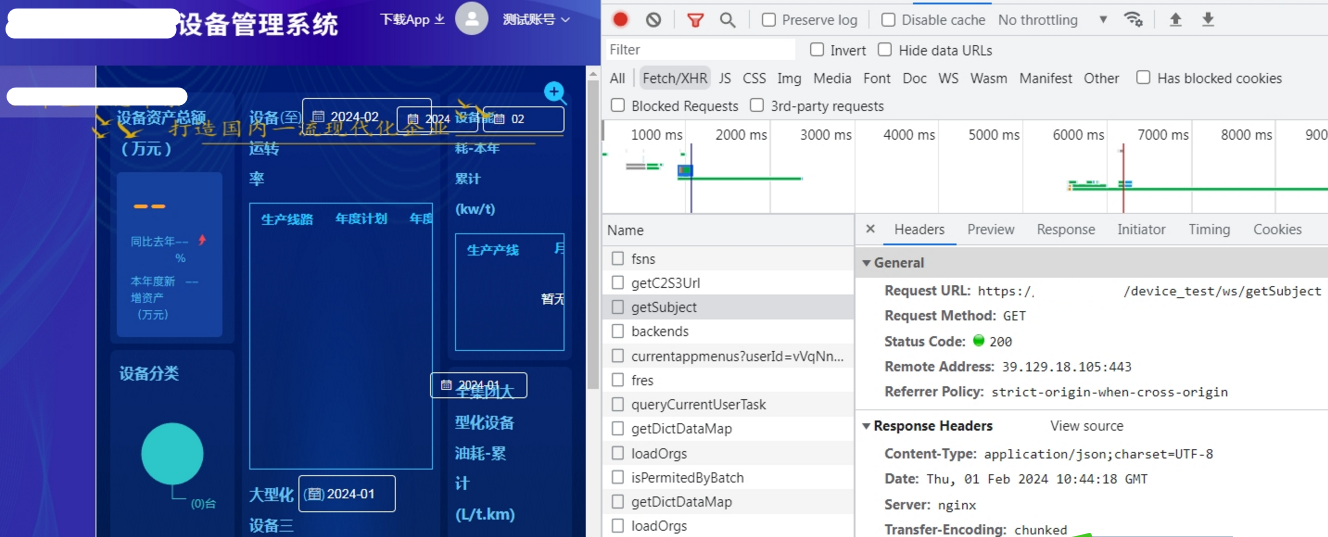Click into the network Filter text field

coord(700,50)
